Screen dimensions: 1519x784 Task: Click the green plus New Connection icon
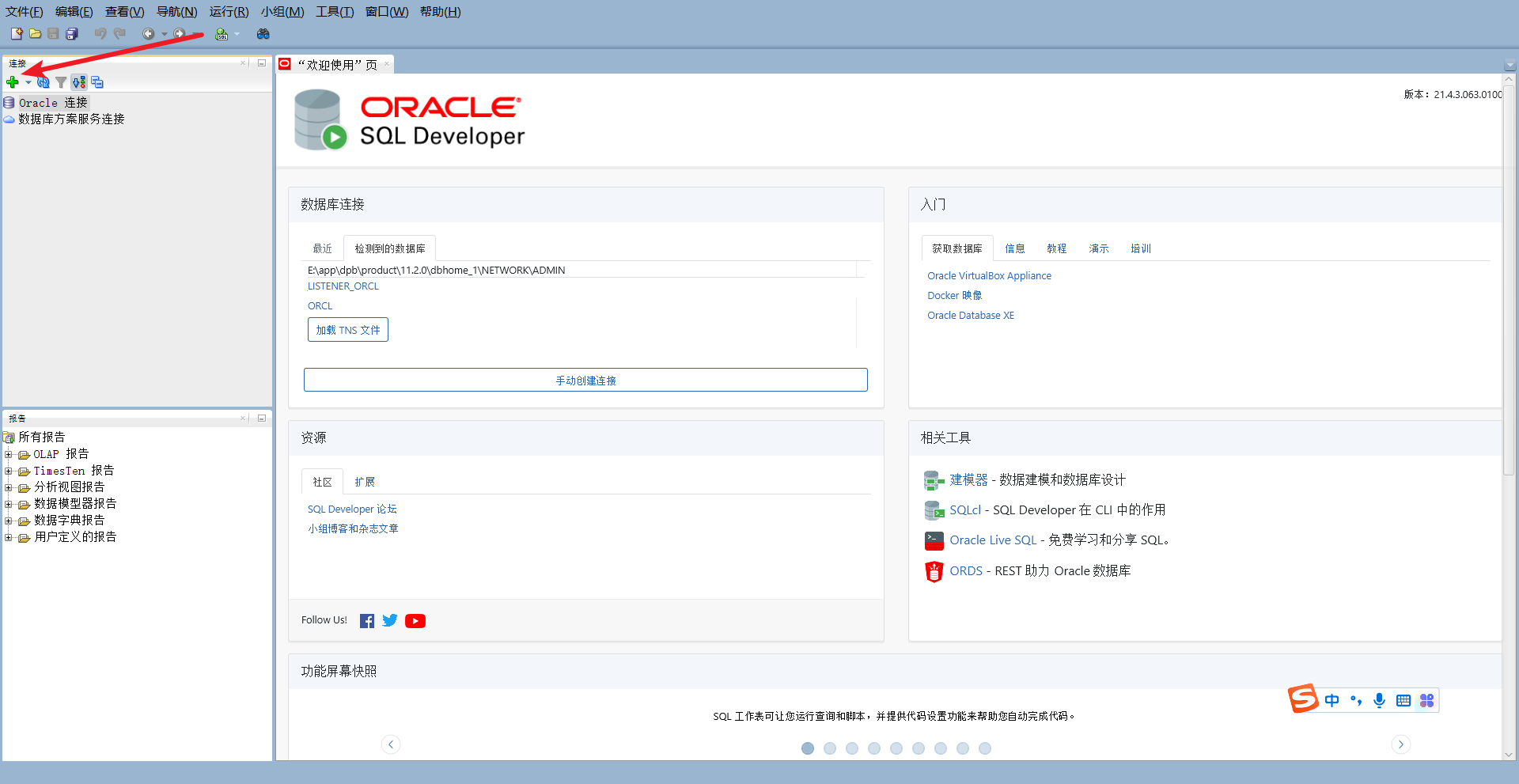13,82
